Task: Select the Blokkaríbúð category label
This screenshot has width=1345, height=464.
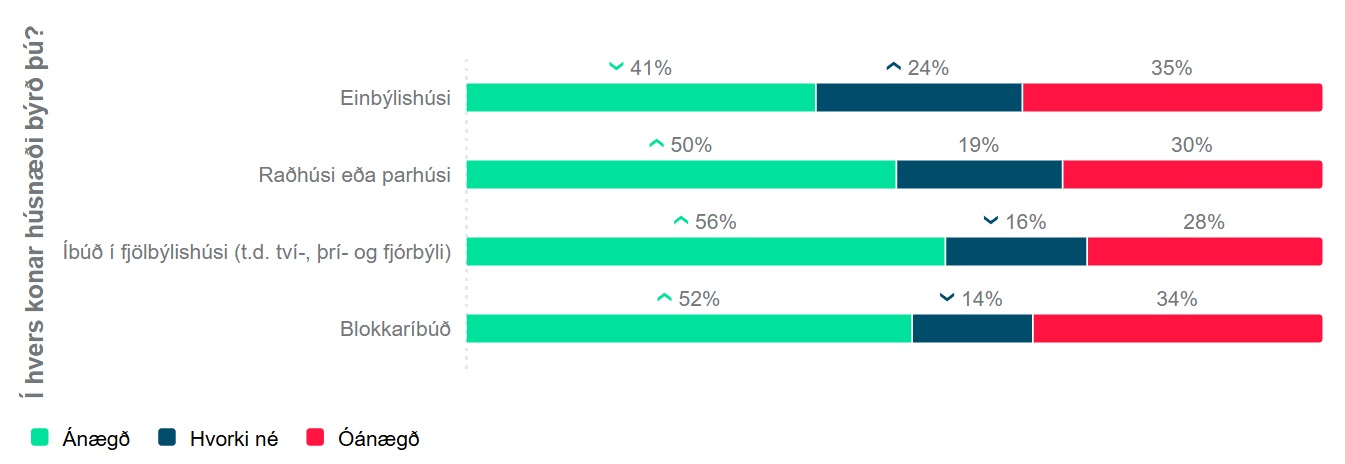Action: (x=396, y=329)
